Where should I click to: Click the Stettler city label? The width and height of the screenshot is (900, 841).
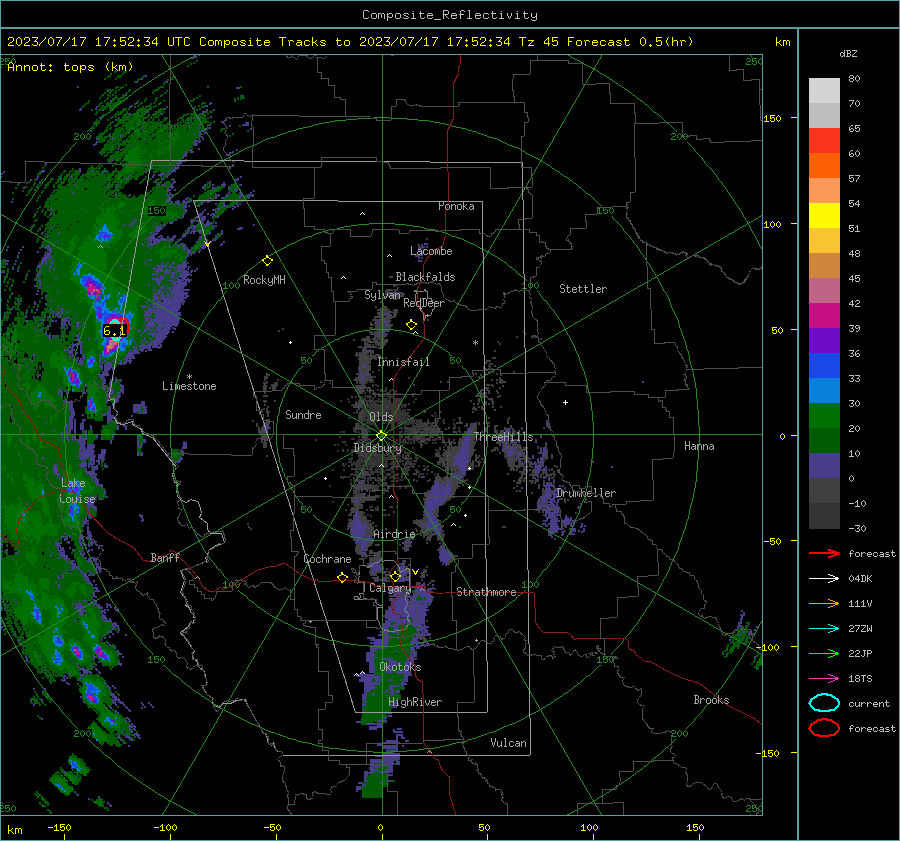pyautogui.click(x=583, y=289)
